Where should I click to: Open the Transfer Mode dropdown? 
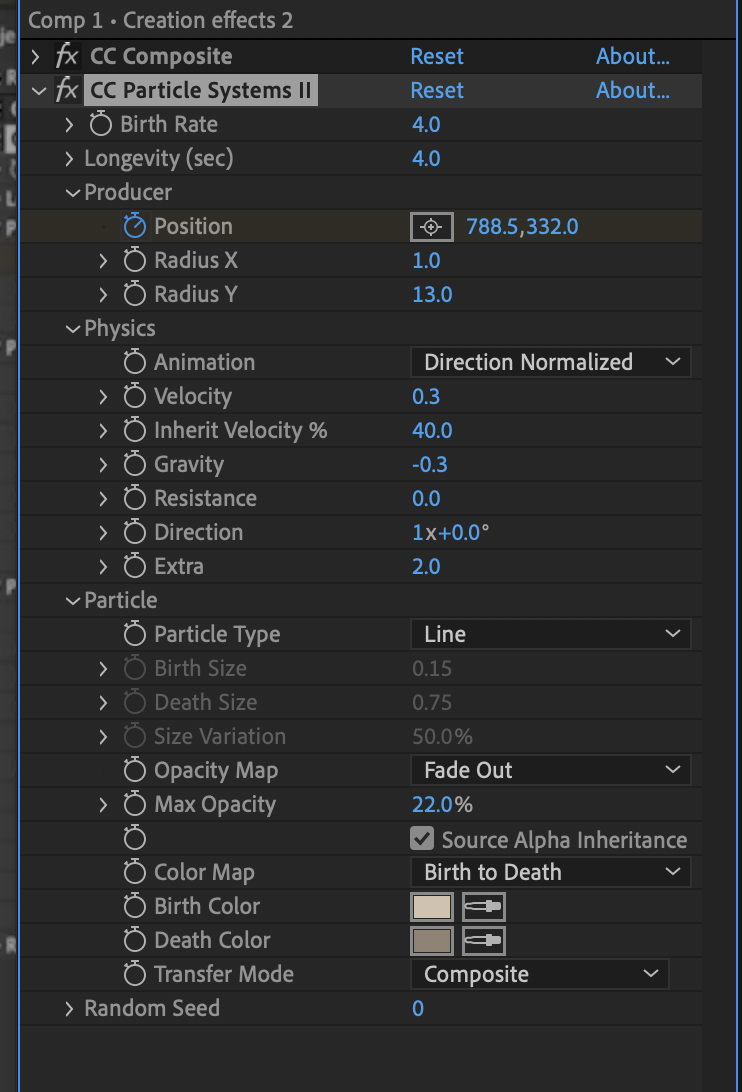pos(540,974)
